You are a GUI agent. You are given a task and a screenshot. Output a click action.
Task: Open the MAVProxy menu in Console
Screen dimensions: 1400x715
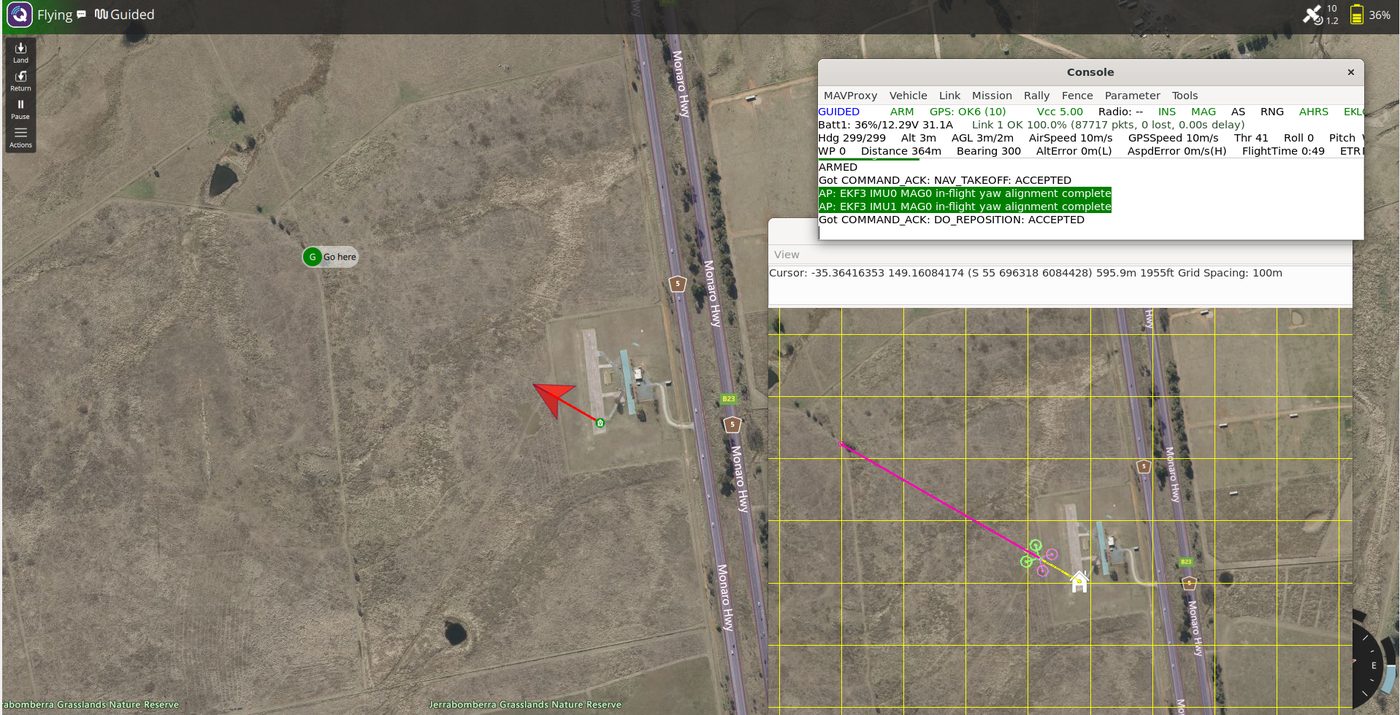[x=850, y=96]
